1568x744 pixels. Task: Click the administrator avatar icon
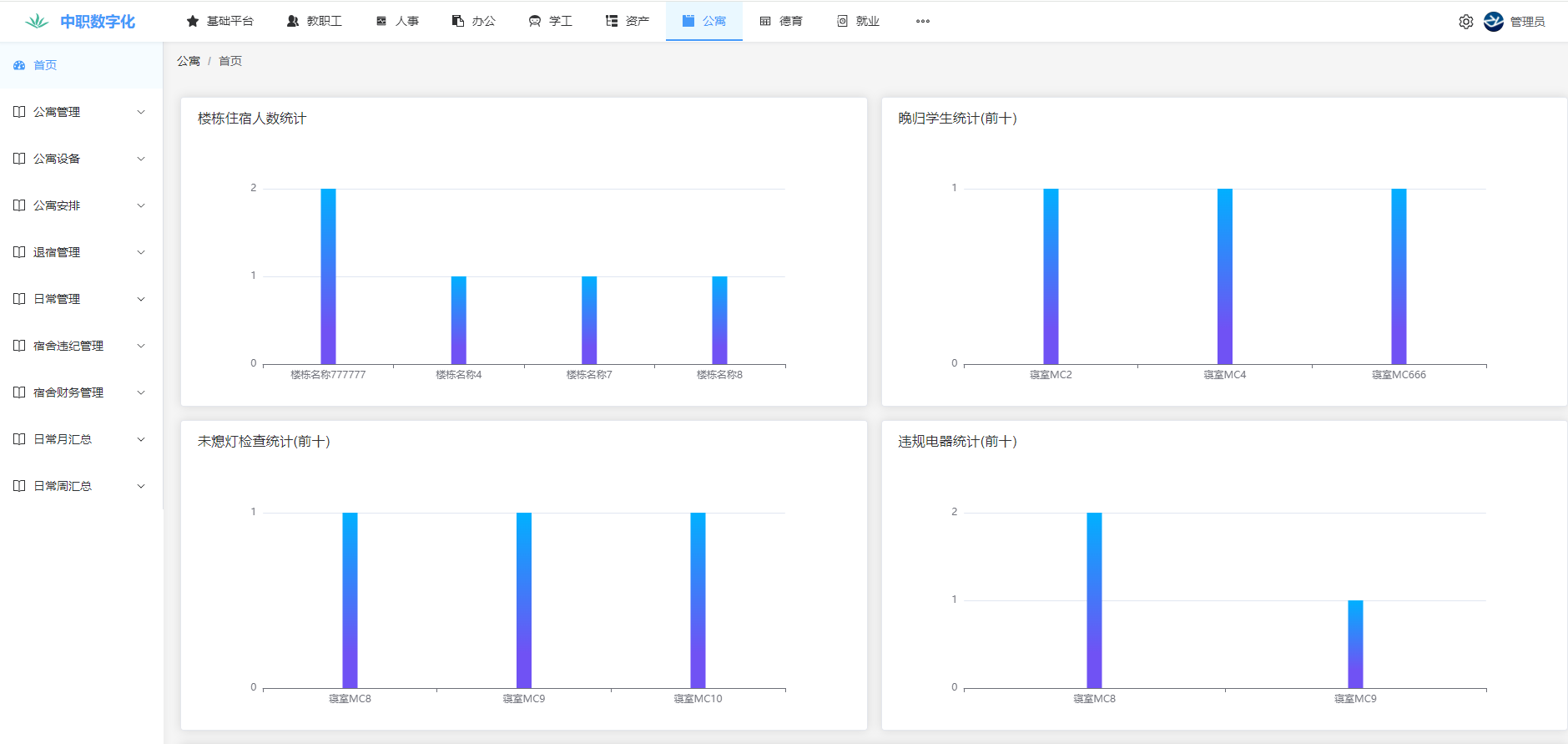click(1493, 22)
